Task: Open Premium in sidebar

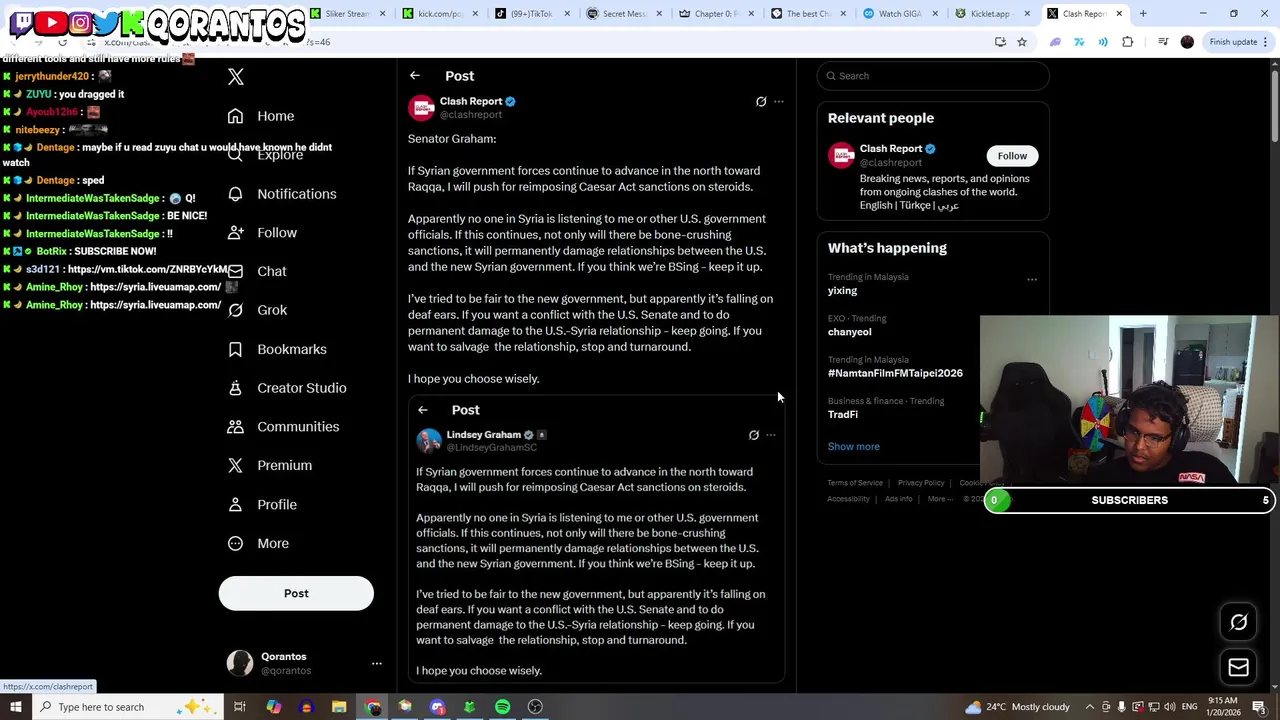Action: [270, 465]
